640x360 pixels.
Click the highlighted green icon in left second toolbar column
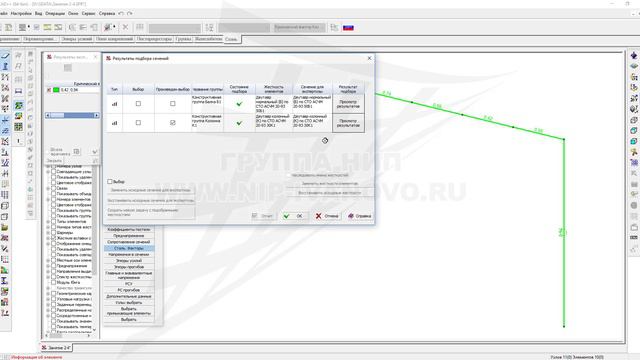18,106
